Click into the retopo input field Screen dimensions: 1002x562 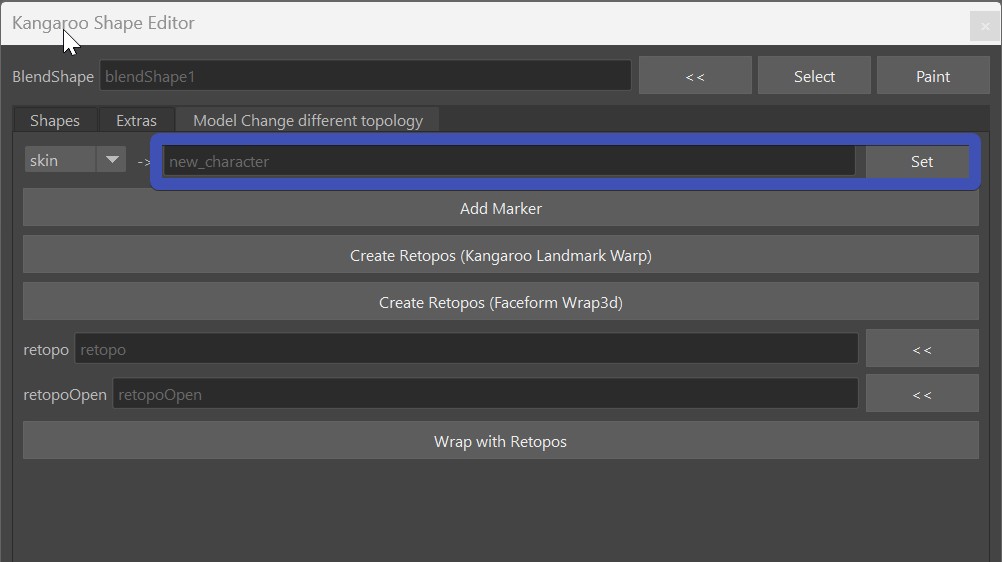(x=466, y=349)
